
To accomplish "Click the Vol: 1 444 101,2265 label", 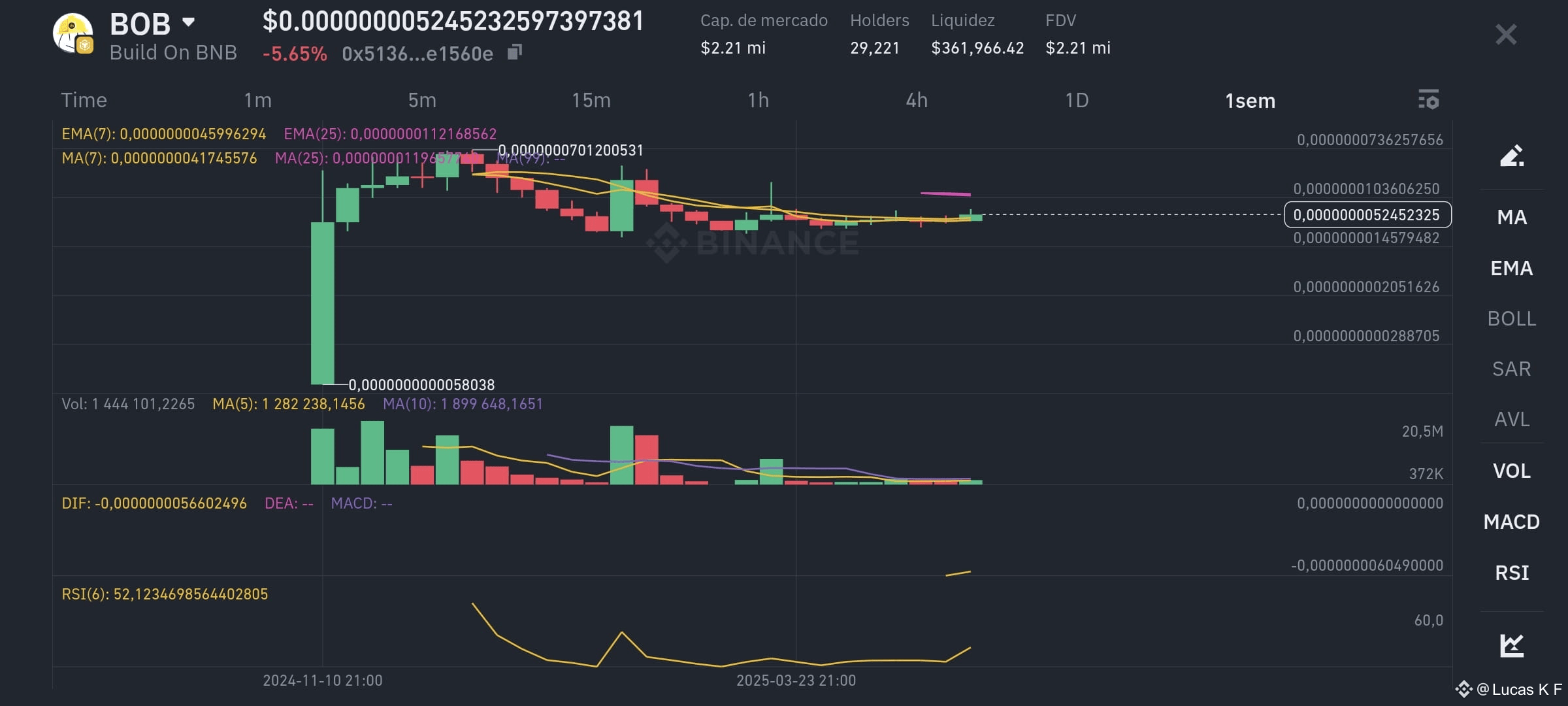I will (128, 404).
